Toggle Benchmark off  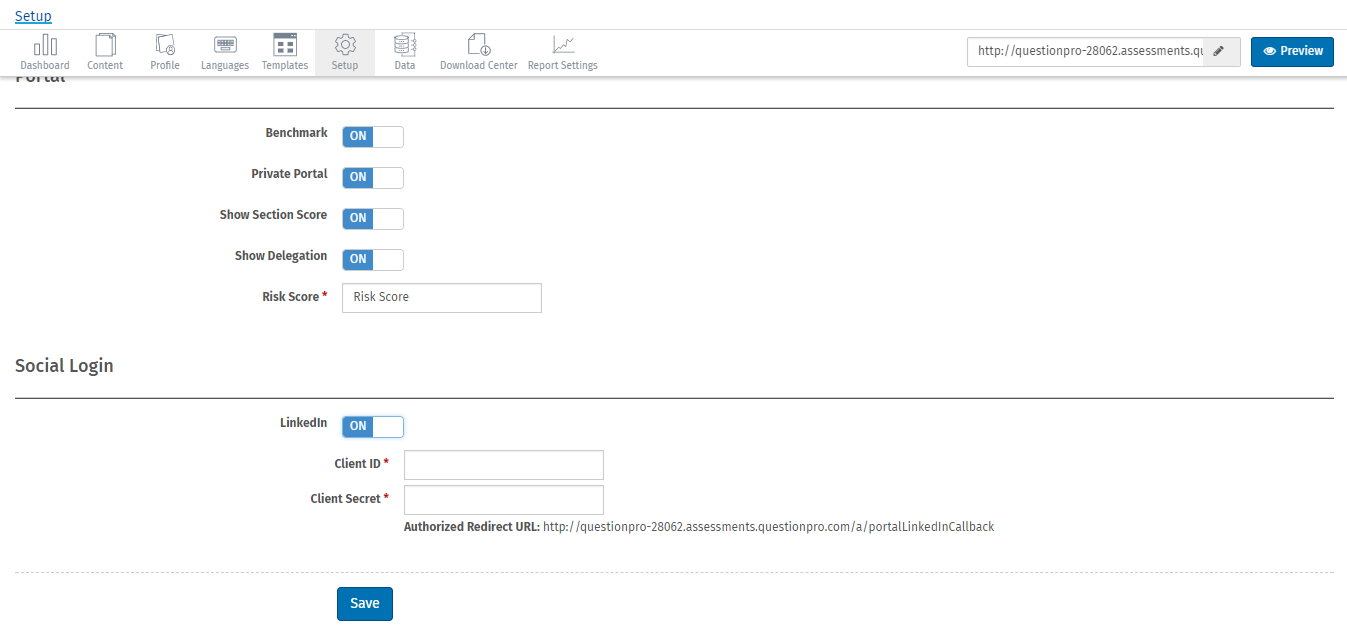[372, 136]
